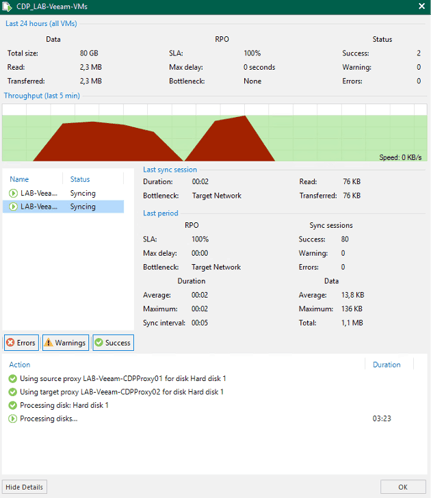
Task: Click the red X icon on Errors filter
Action: pos(11,342)
